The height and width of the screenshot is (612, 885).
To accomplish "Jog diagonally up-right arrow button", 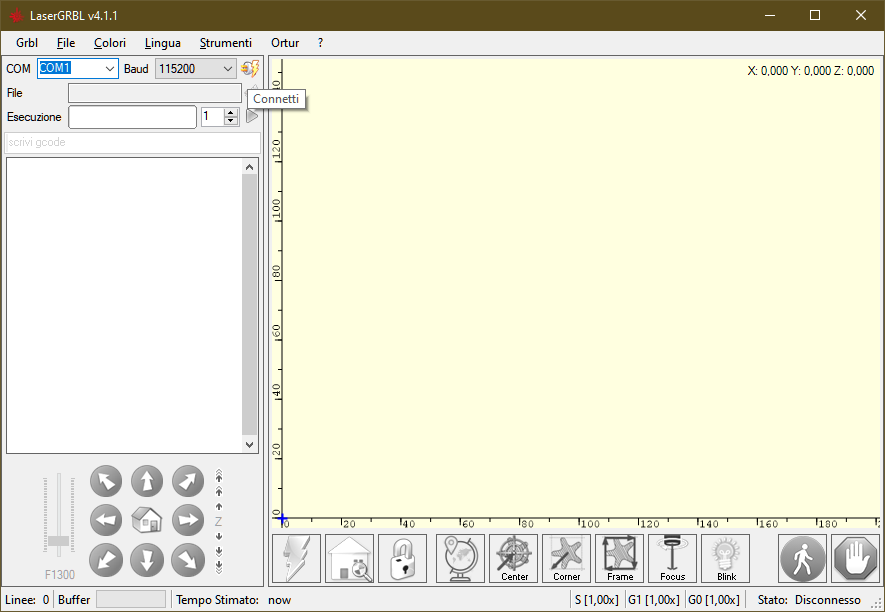I will pyautogui.click(x=188, y=481).
